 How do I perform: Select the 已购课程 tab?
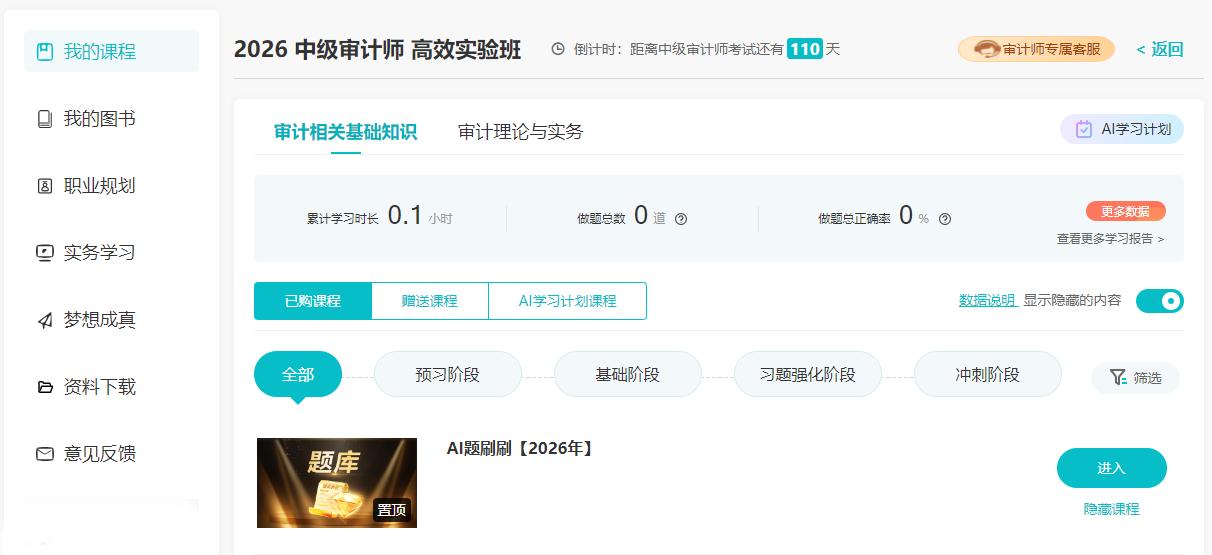point(313,301)
